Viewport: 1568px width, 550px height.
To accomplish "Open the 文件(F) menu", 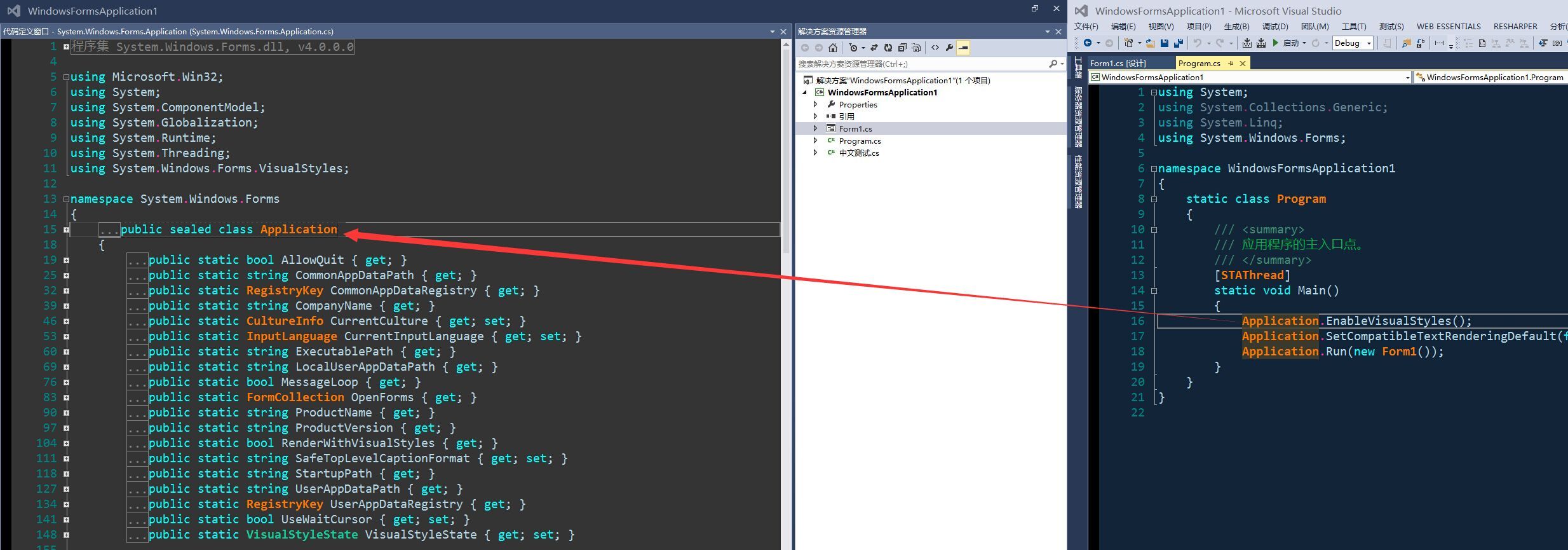I will click(x=1086, y=26).
